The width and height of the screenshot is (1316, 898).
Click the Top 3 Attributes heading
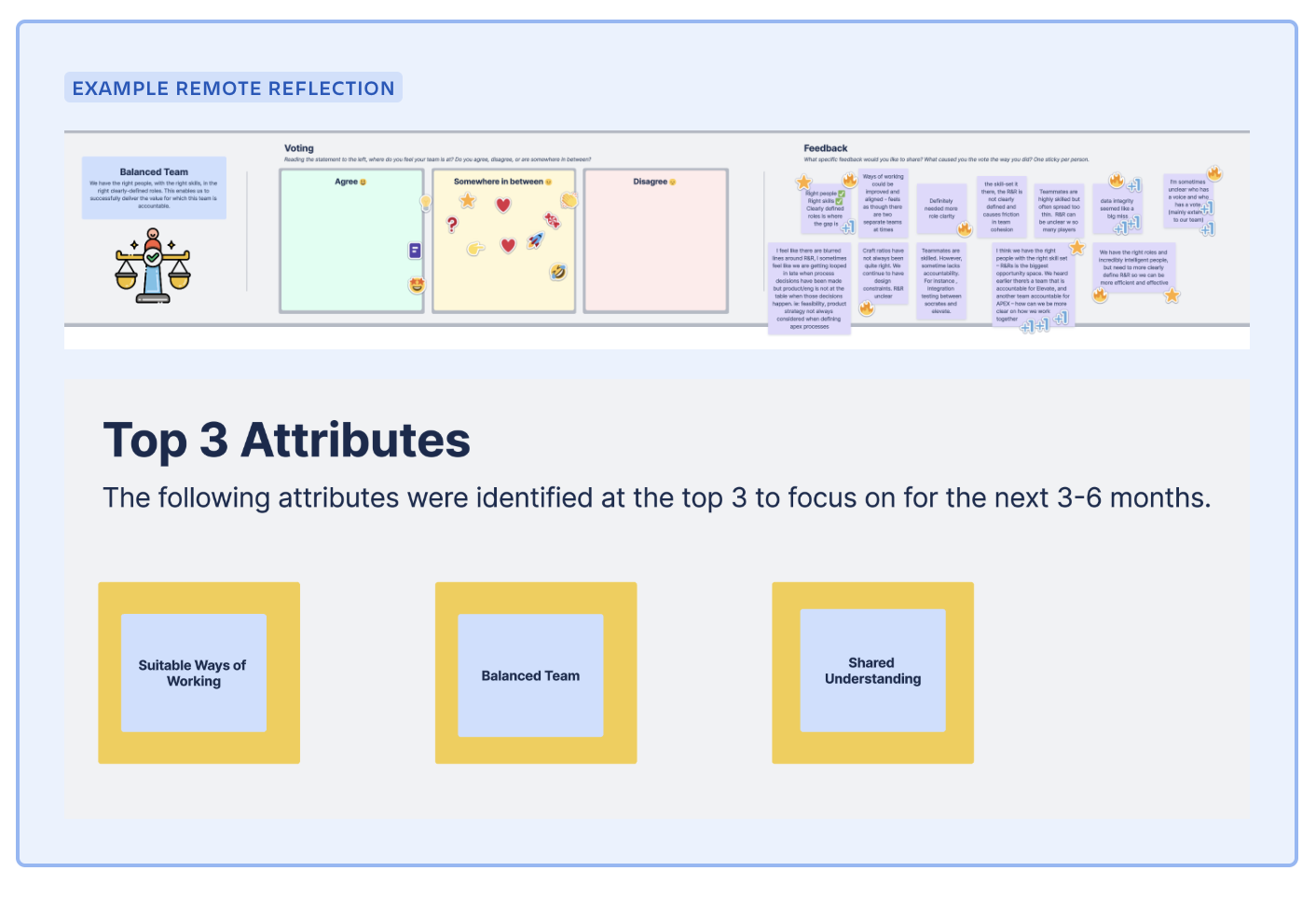pyautogui.click(x=286, y=440)
